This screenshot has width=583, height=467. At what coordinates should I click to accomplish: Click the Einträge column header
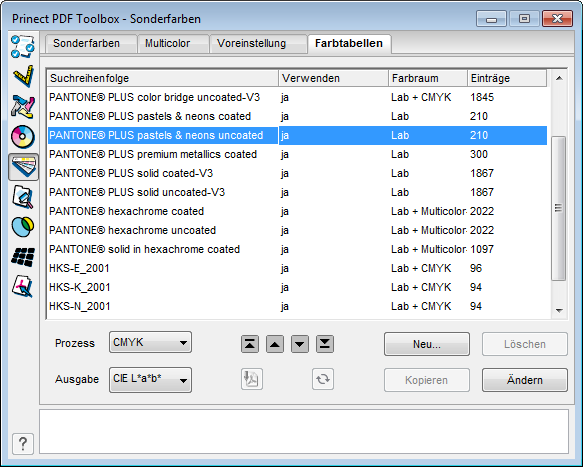pos(507,78)
